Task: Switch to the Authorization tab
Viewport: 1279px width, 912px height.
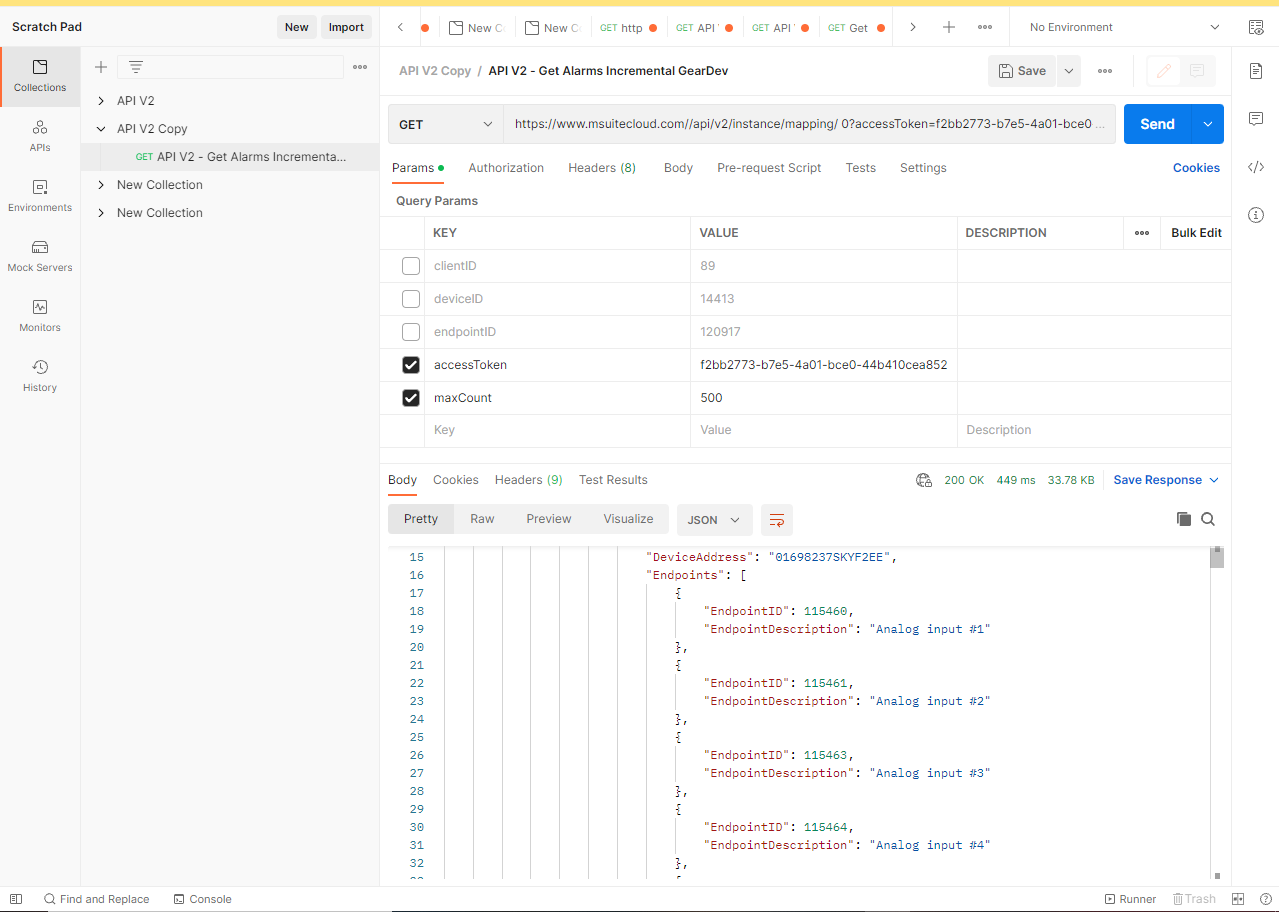Action: point(506,168)
